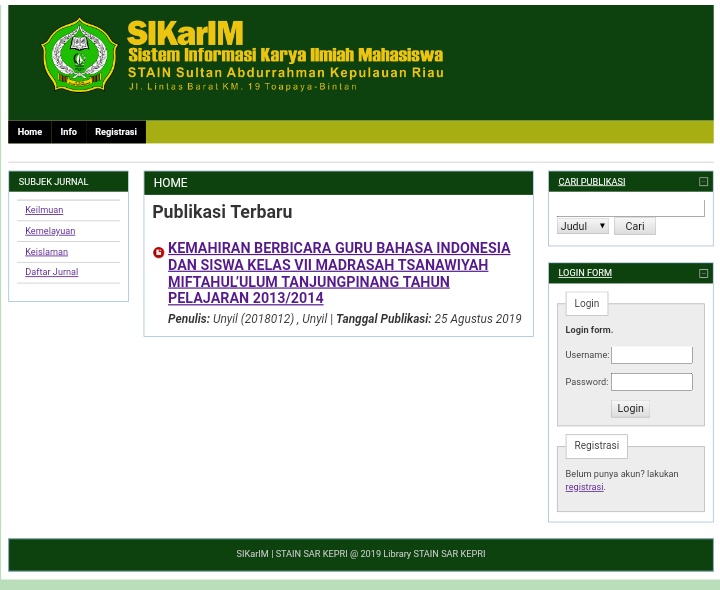Click the Login fieldset legend
The height and width of the screenshot is (590, 720).
pos(586,303)
